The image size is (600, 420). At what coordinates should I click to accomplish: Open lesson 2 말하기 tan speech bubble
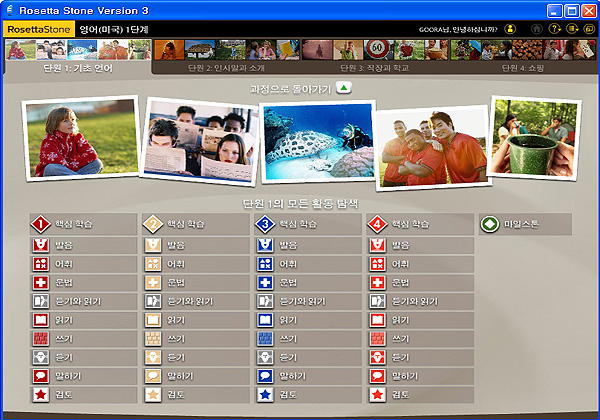point(196,376)
